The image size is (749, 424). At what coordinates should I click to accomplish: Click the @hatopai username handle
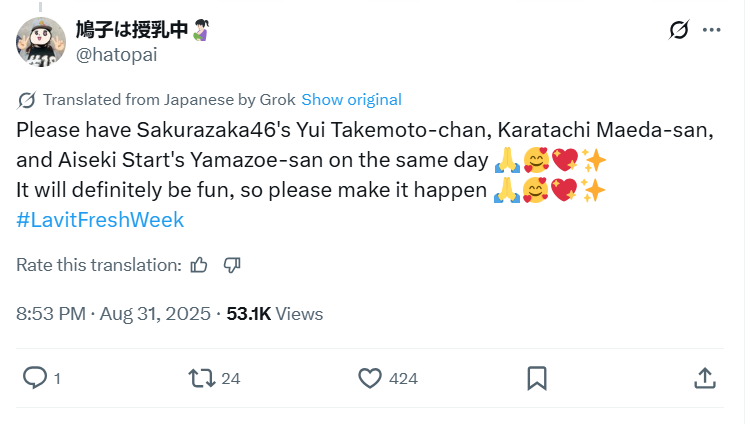click(x=116, y=55)
